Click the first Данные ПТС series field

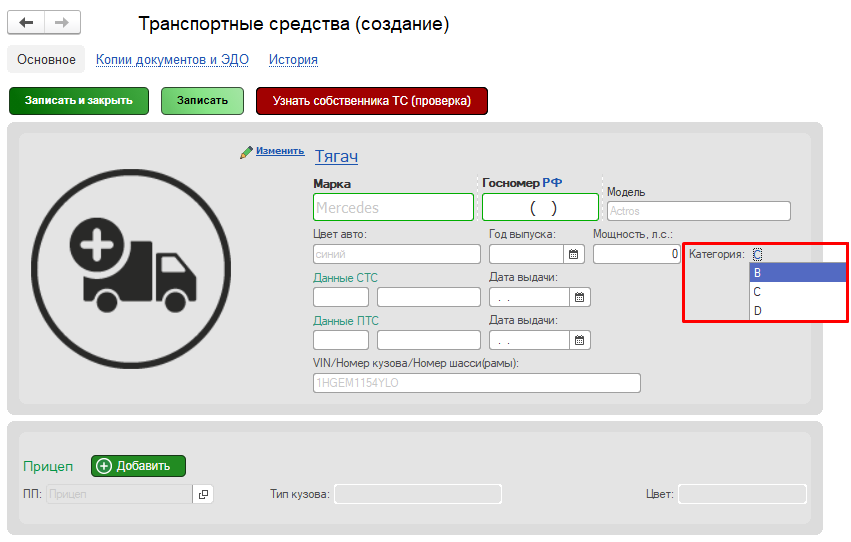(x=341, y=340)
